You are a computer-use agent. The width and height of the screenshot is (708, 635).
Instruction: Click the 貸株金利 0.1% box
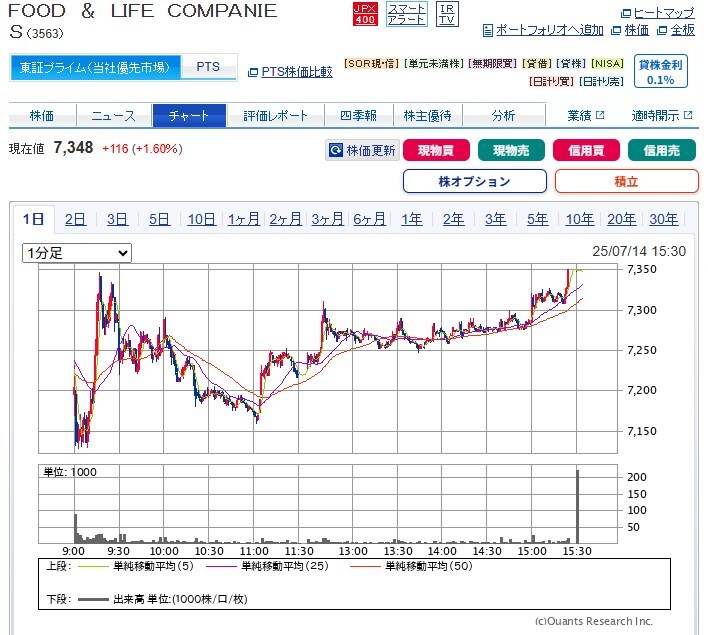click(x=661, y=71)
